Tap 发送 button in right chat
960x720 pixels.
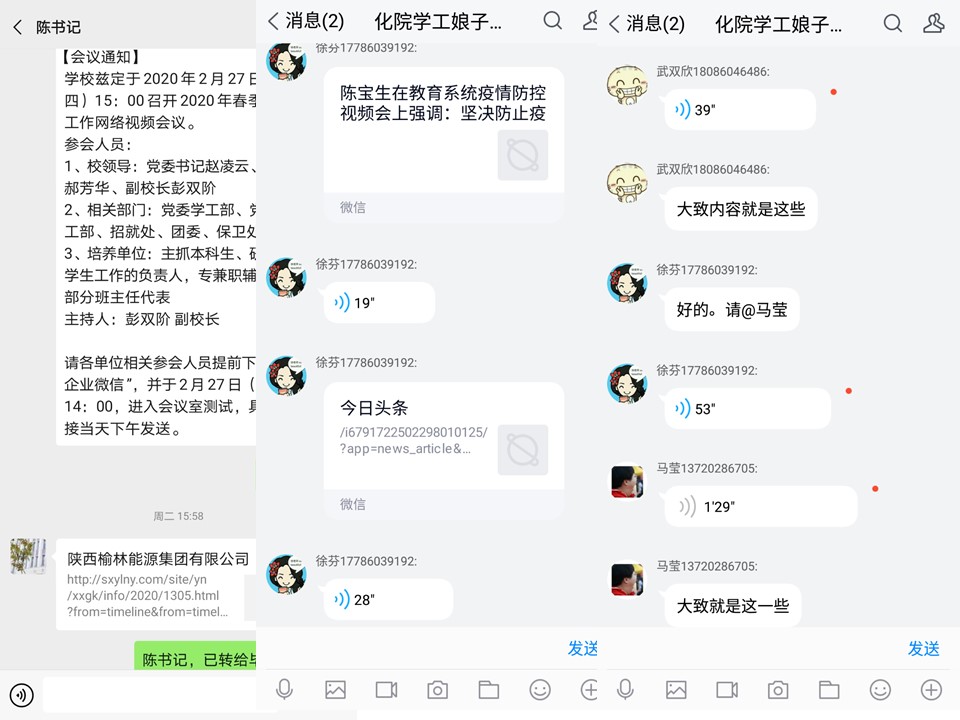coord(923,648)
